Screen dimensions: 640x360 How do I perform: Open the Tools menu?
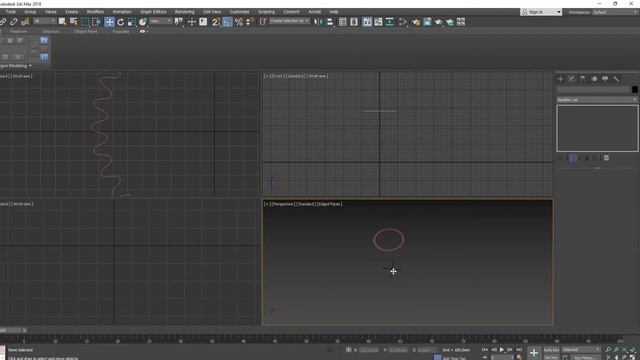pos(11,12)
